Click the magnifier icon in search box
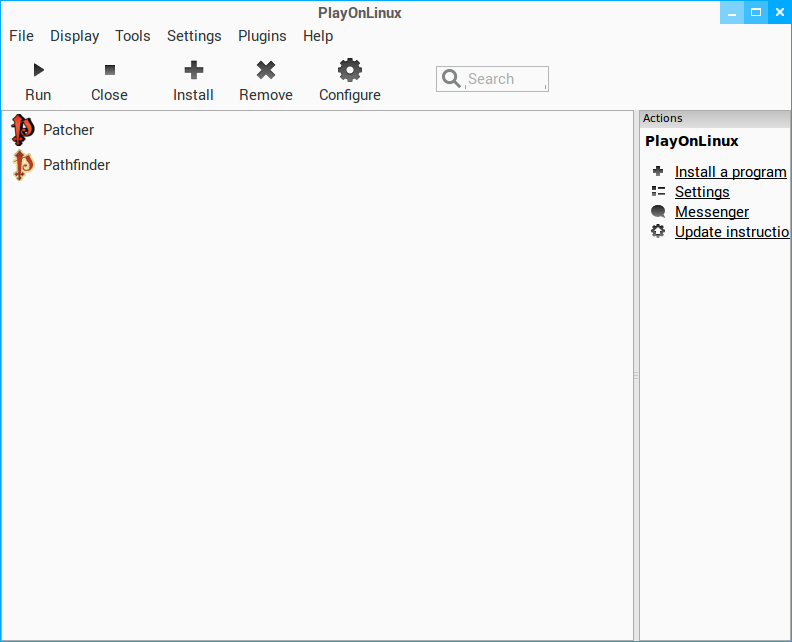Viewport: 792px width, 642px height. pos(451,78)
